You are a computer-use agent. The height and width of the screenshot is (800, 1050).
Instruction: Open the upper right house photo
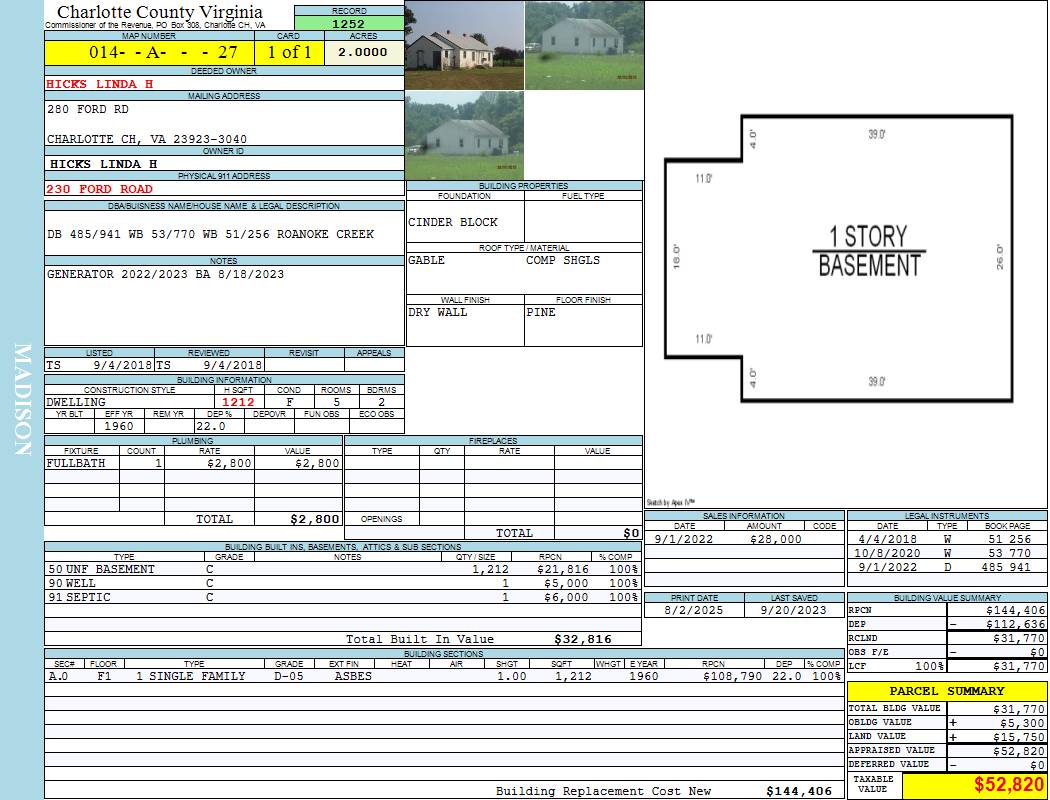click(x=583, y=46)
